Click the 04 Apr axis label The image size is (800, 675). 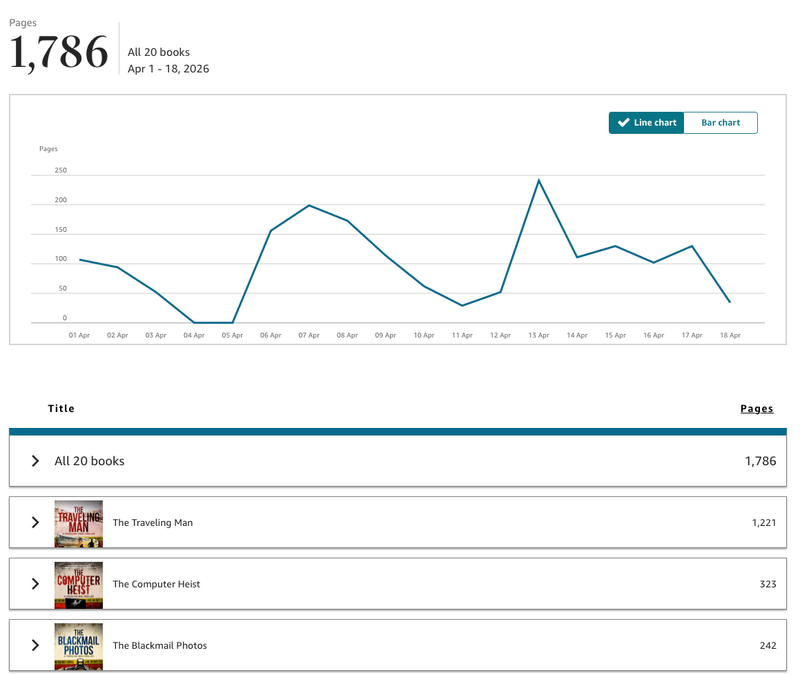coord(194,335)
